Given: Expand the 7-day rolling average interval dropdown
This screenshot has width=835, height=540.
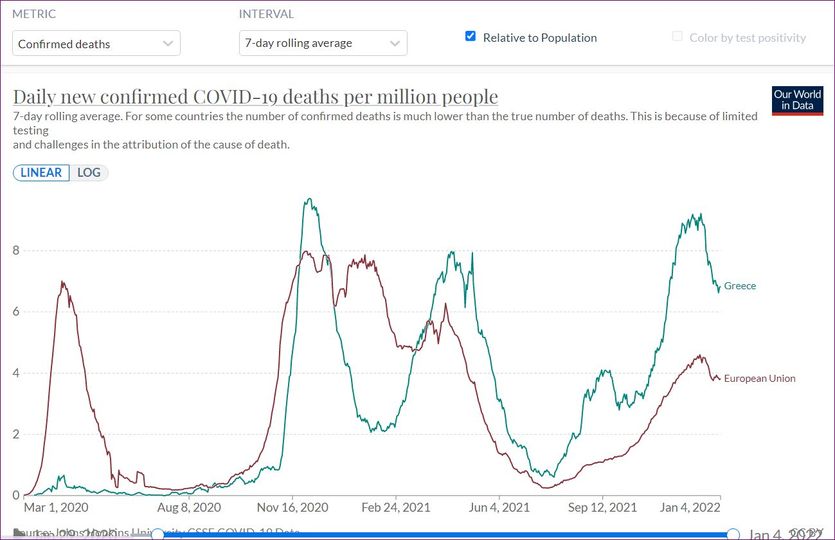Looking at the screenshot, I should [323, 44].
